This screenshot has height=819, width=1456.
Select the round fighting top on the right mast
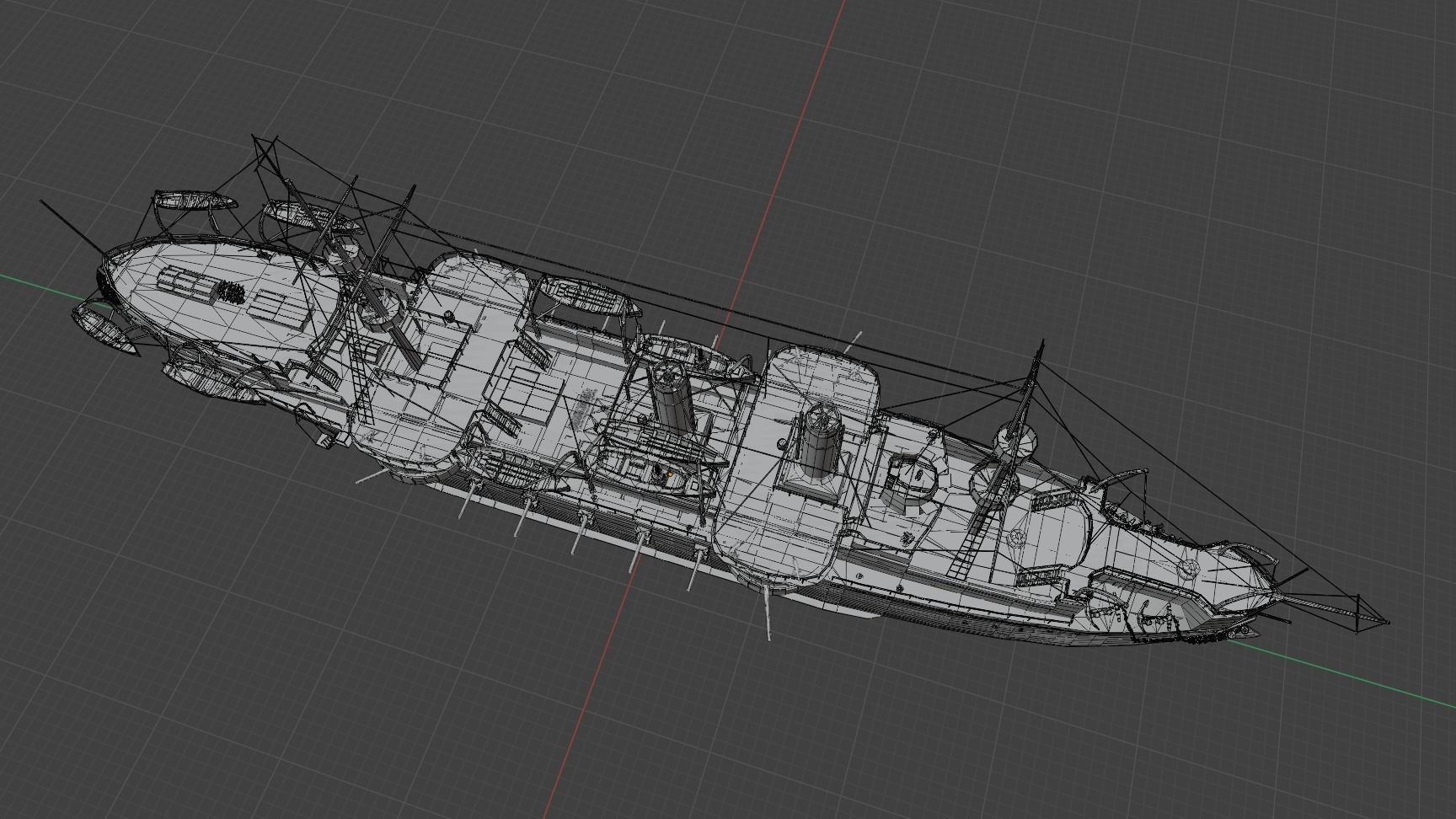[1014, 440]
